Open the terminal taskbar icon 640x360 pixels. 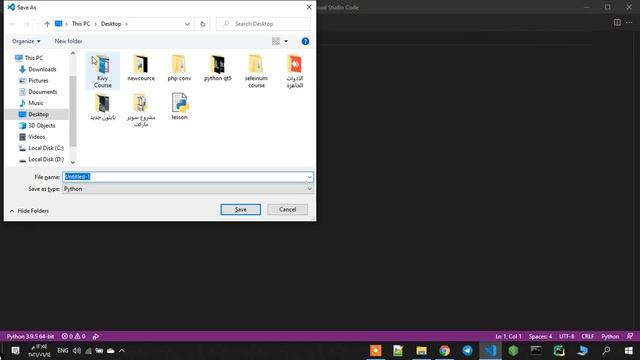[x=536, y=350]
